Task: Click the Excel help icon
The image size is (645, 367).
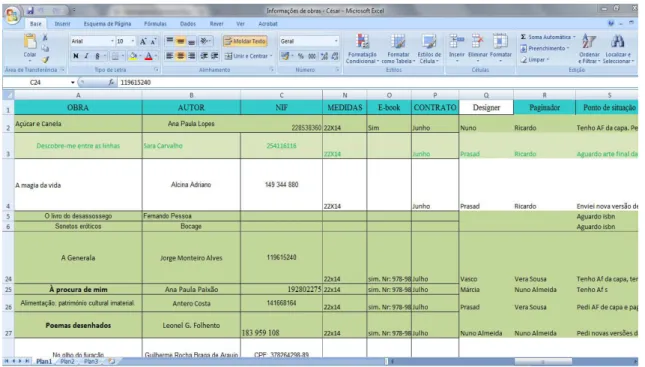Action: (x=611, y=23)
